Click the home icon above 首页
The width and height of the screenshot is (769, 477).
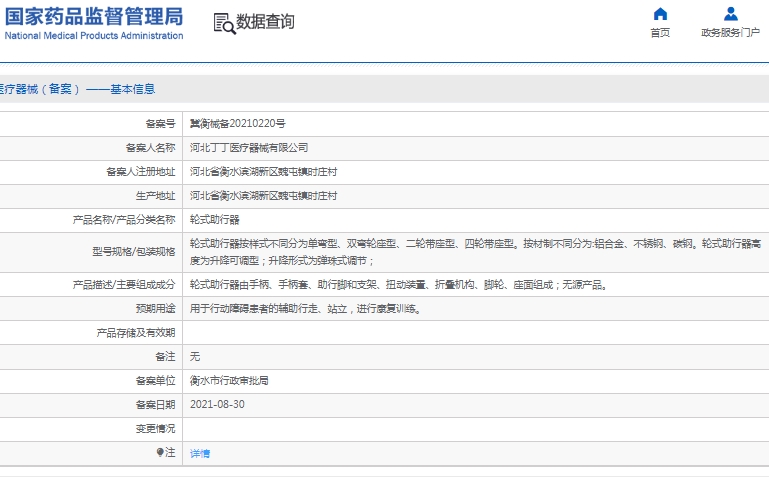pyautogui.click(x=660, y=14)
